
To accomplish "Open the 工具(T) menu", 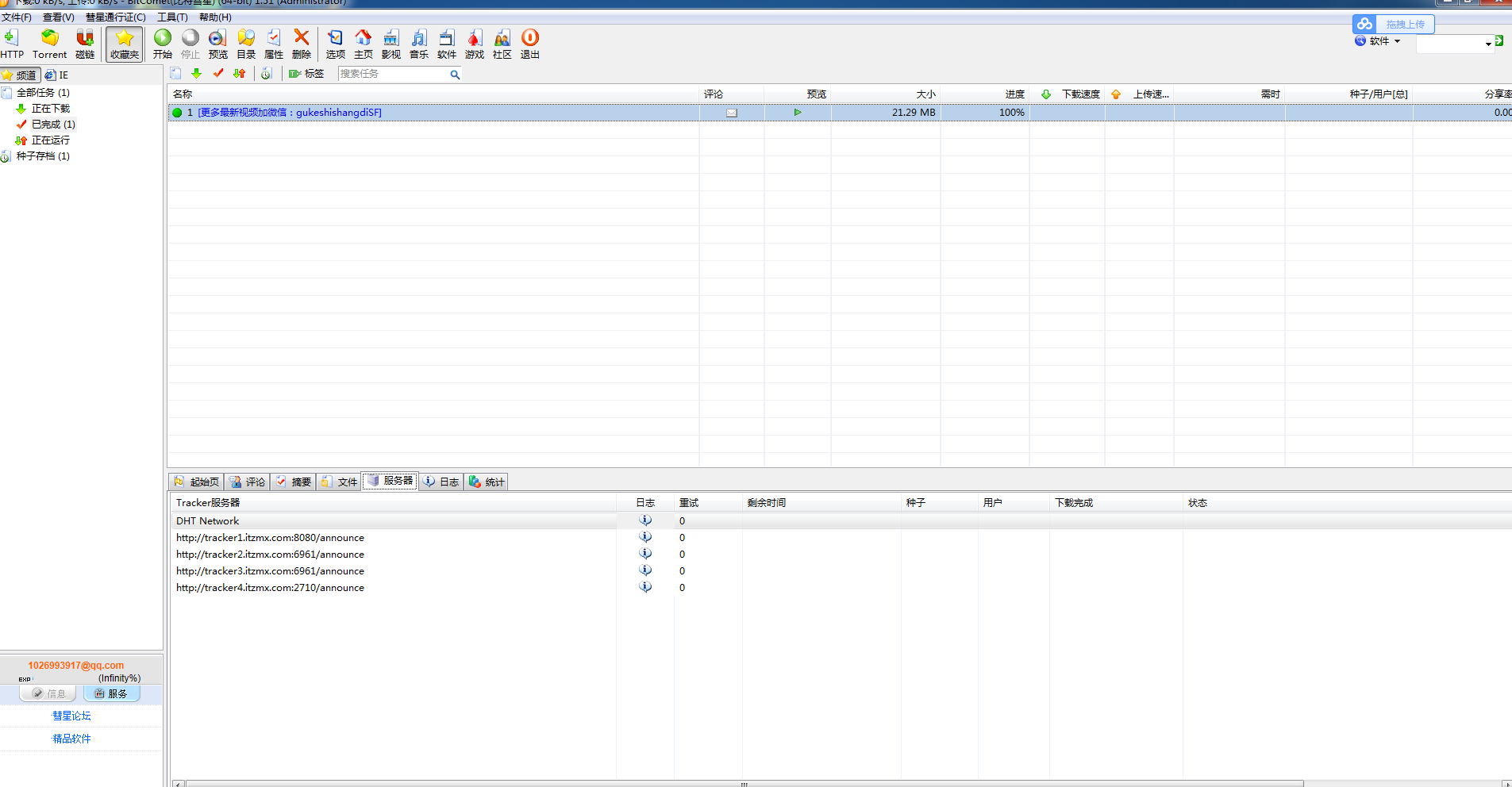I will (x=172, y=17).
